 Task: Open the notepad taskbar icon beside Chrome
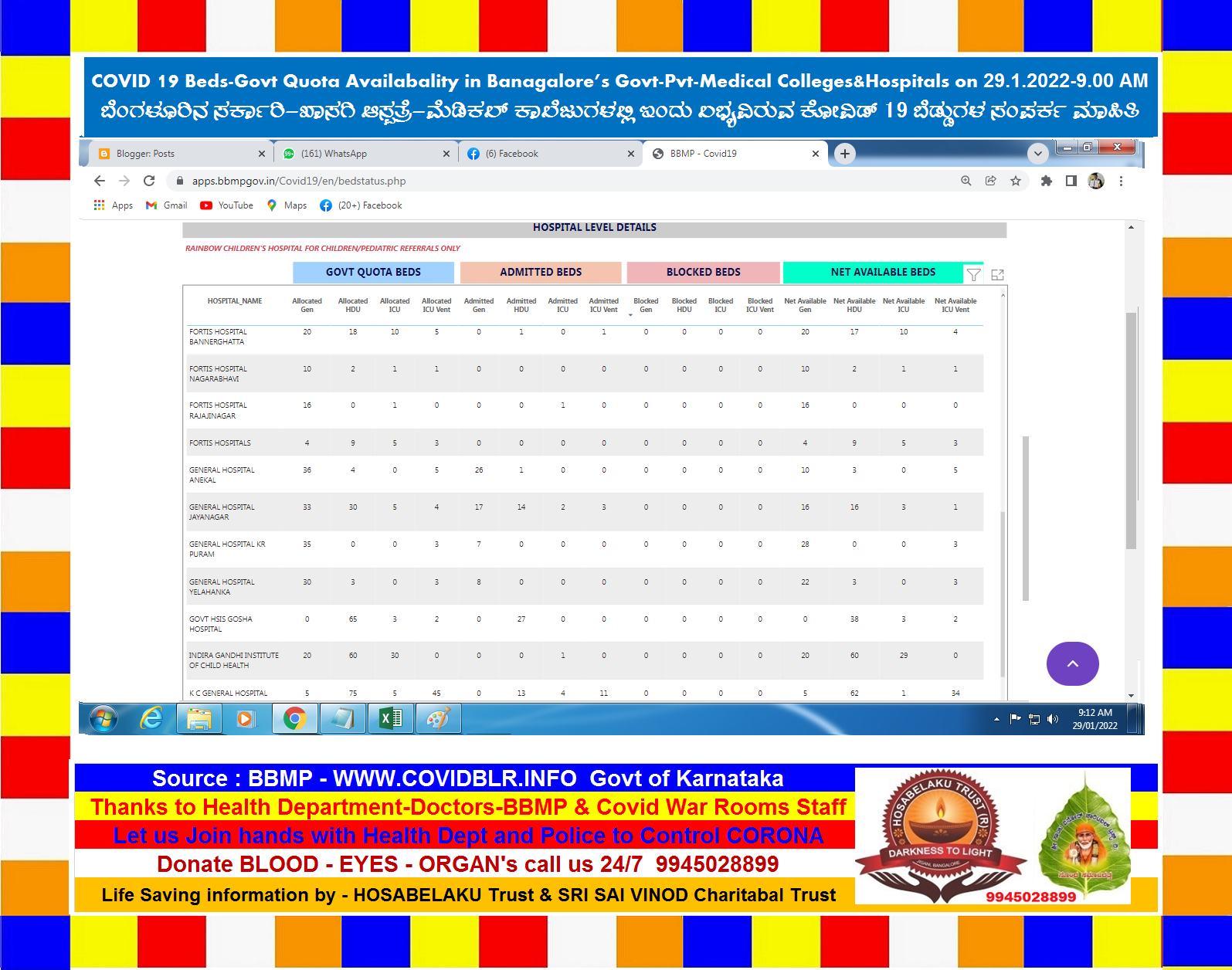pos(342,719)
